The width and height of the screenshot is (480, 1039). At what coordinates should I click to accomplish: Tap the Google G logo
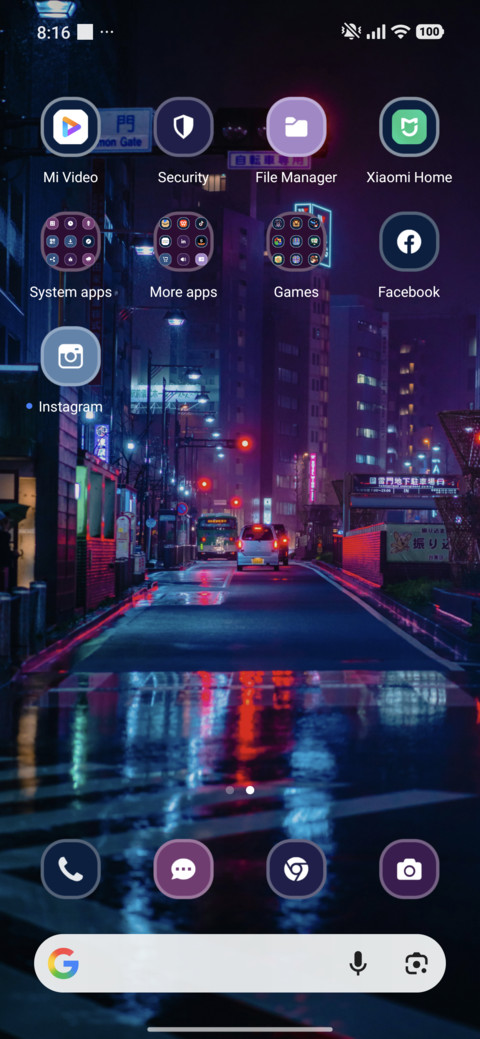[64, 963]
